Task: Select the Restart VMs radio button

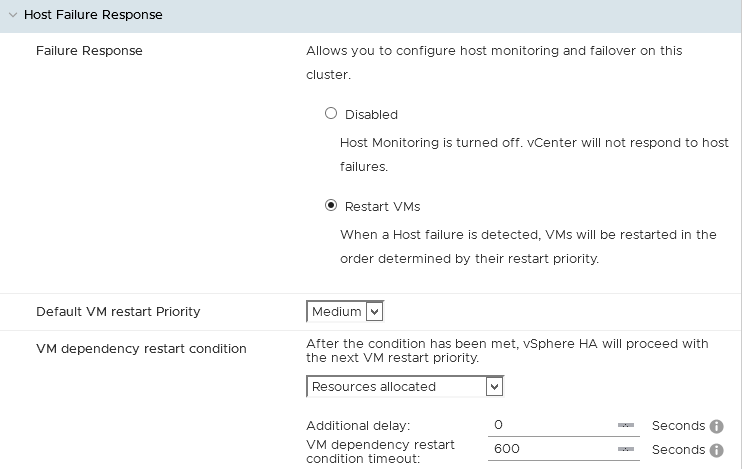Action: click(x=331, y=206)
